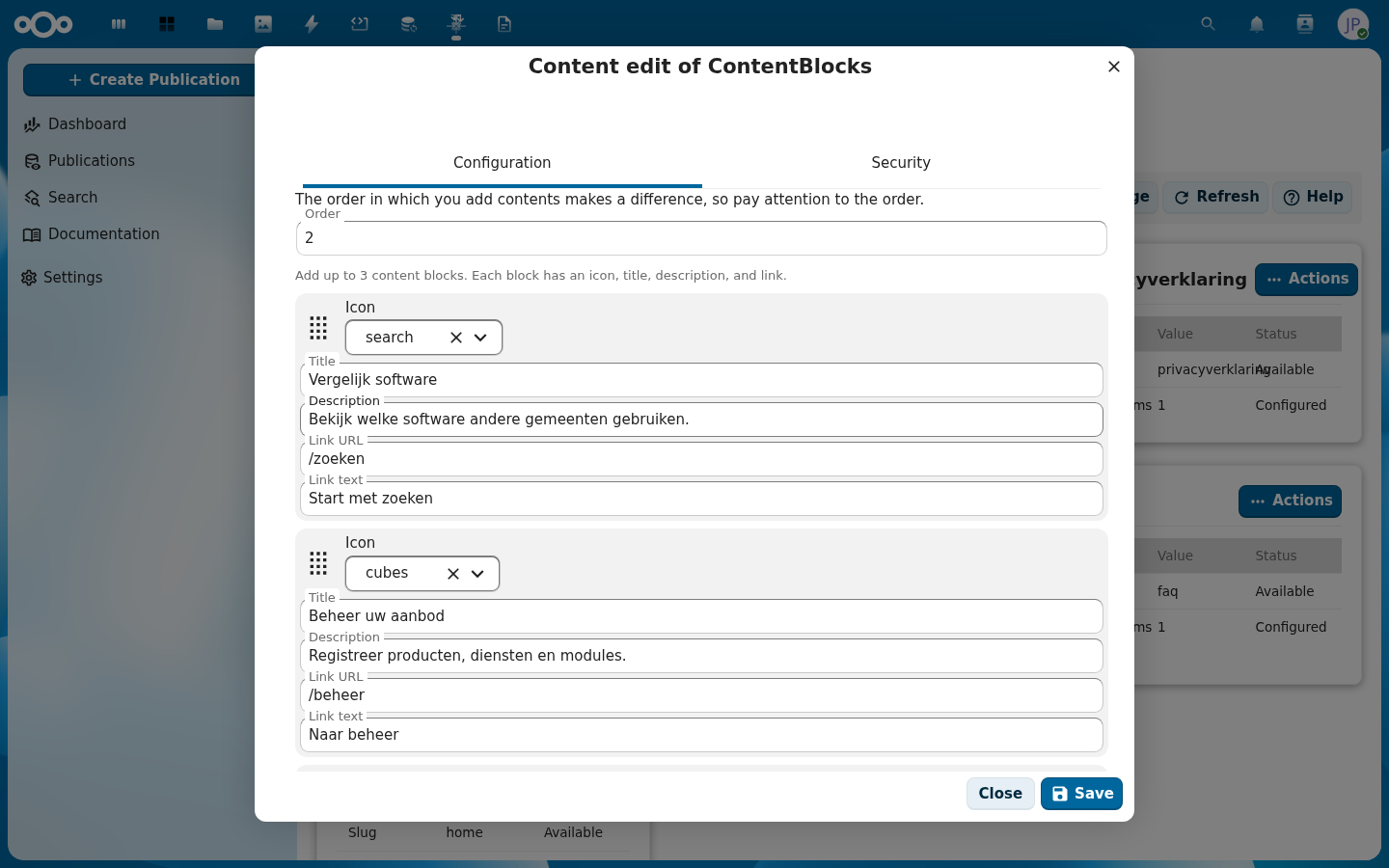
Task: Clear the selected 'cubes' icon with the X
Action: (452, 573)
